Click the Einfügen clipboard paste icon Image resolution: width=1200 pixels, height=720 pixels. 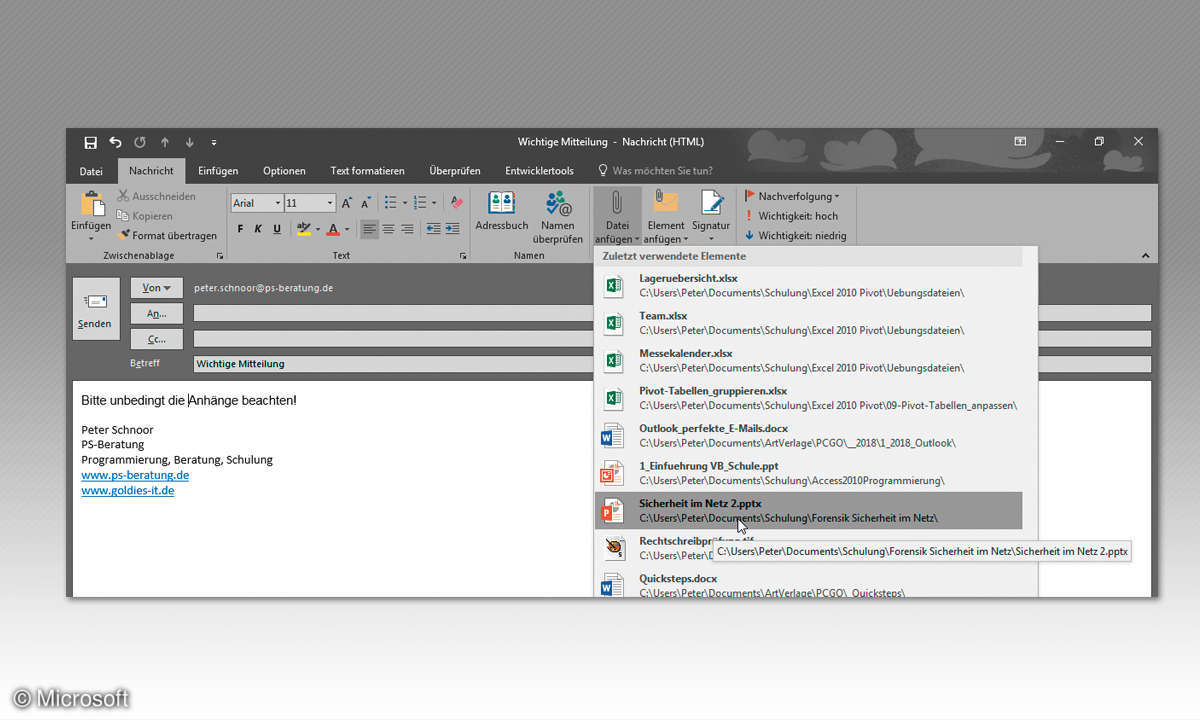91,204
